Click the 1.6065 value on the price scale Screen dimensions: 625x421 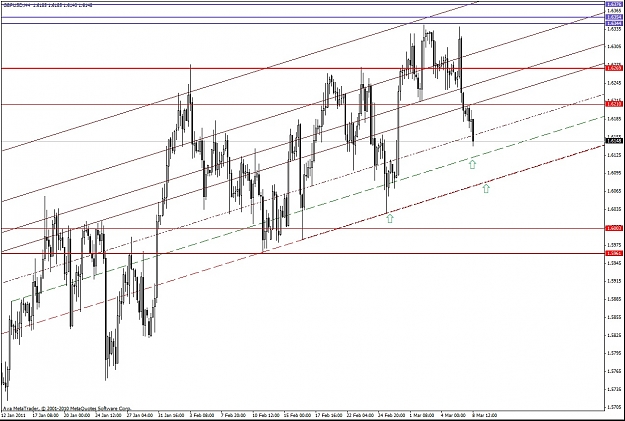pyautogui.click(x=614, y=191)
